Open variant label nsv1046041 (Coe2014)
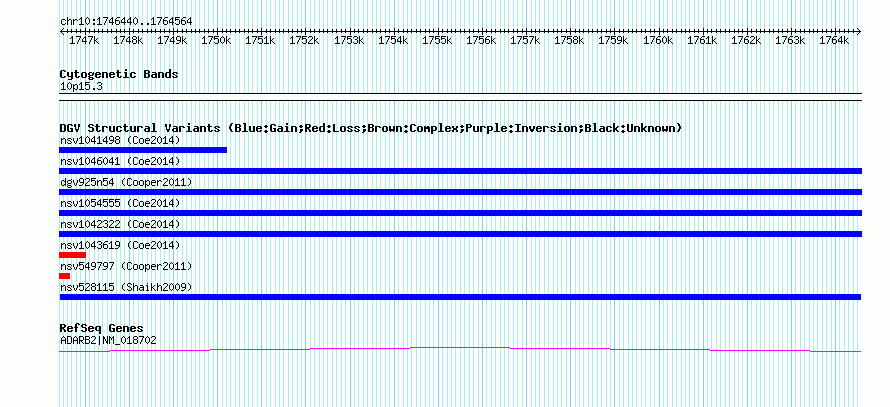The height and width of the screenshot is (407, 890). click(120, 161)
